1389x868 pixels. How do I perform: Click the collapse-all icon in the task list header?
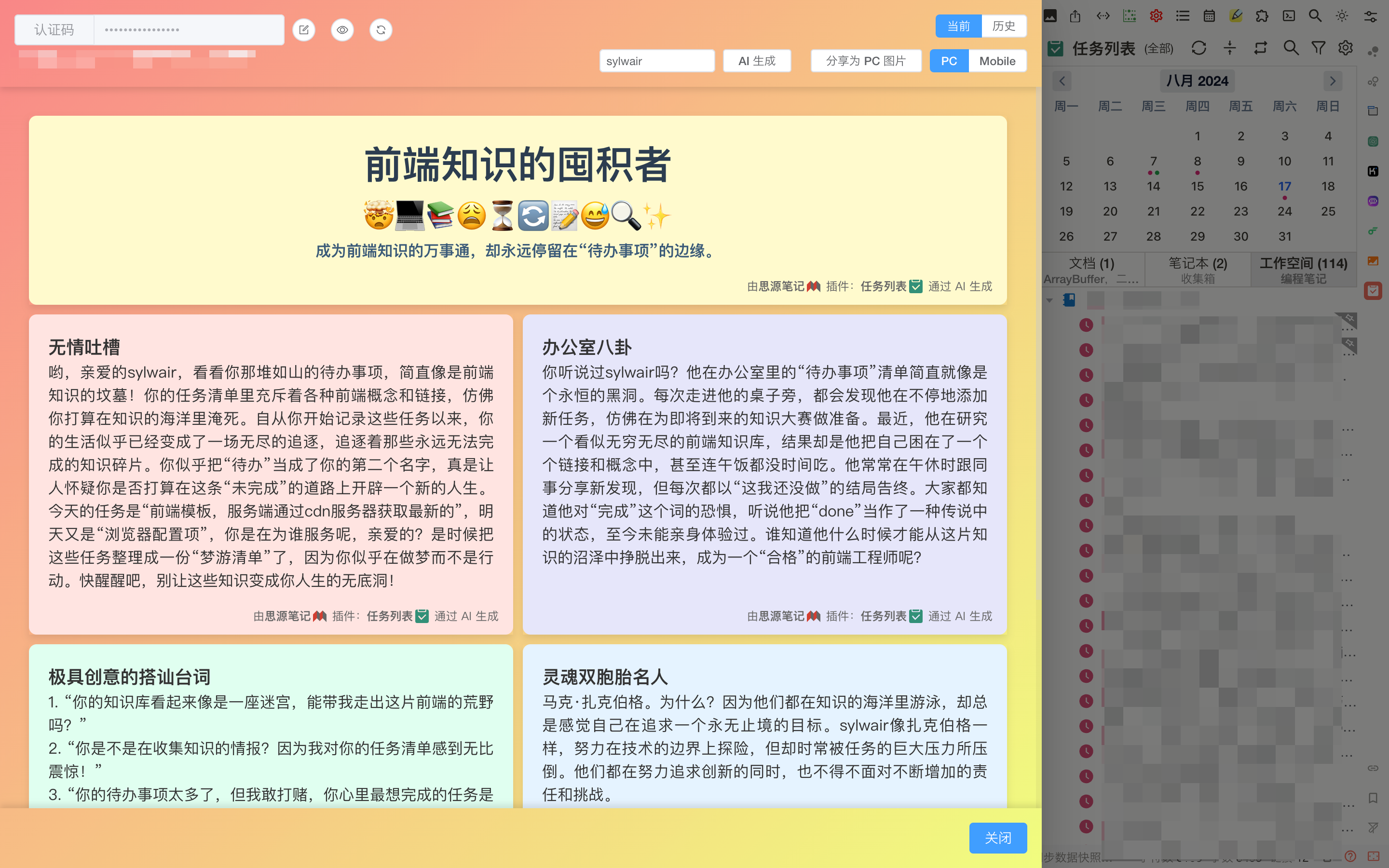(1229, 48)
